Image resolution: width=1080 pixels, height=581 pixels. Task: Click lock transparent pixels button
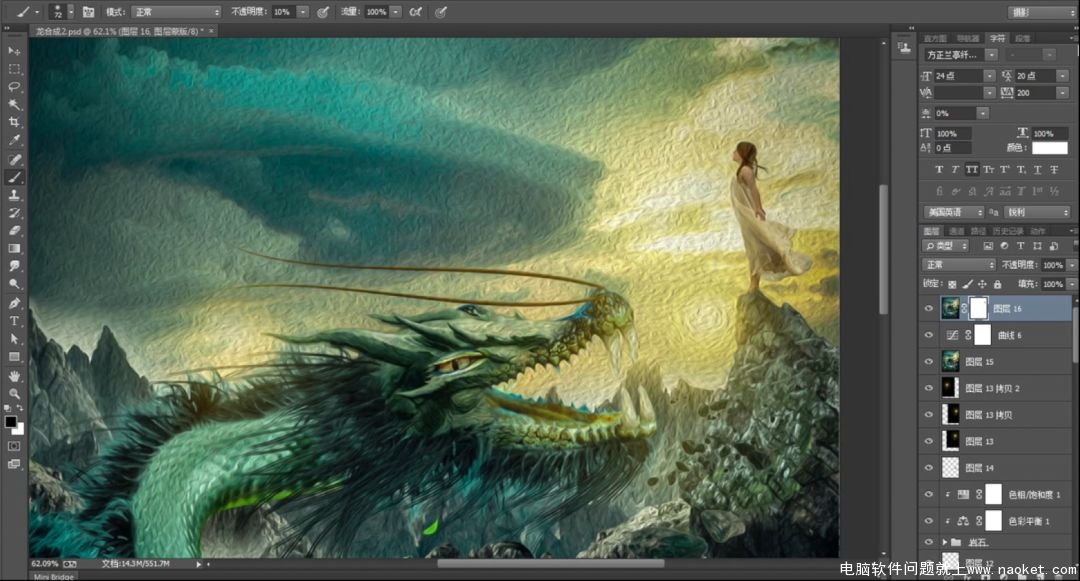[952, 284]
